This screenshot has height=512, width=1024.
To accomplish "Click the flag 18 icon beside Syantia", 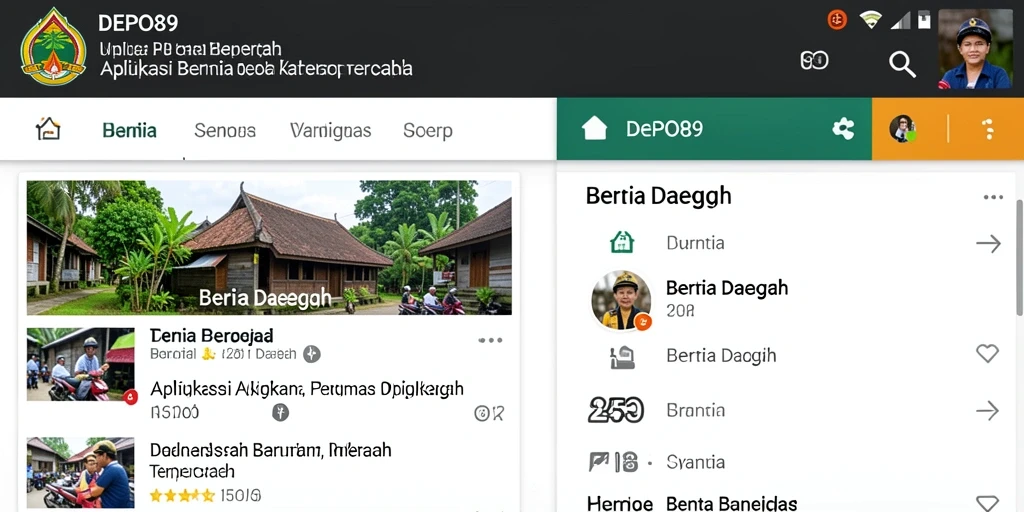I will point(613,462).
